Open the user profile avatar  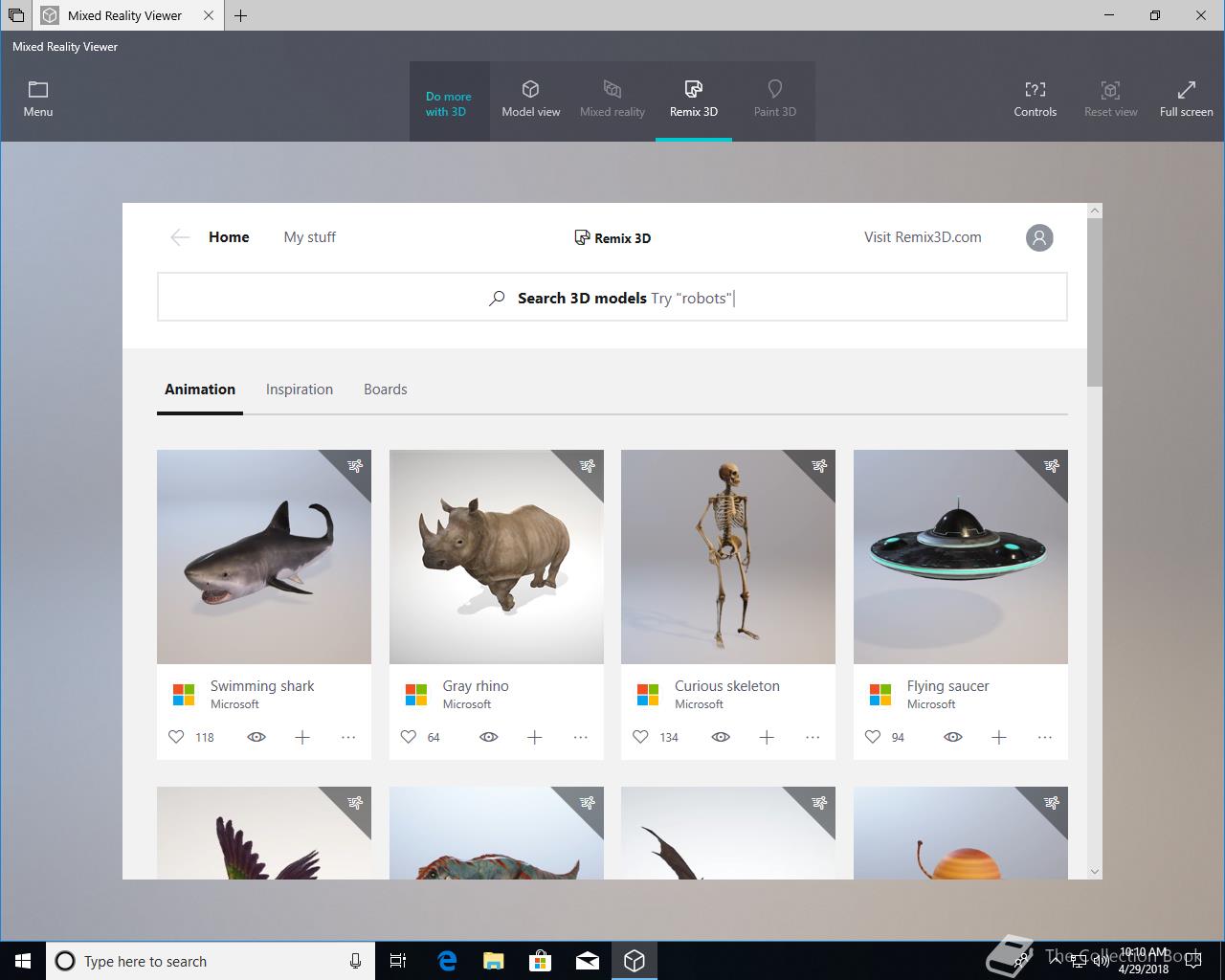1039,237
